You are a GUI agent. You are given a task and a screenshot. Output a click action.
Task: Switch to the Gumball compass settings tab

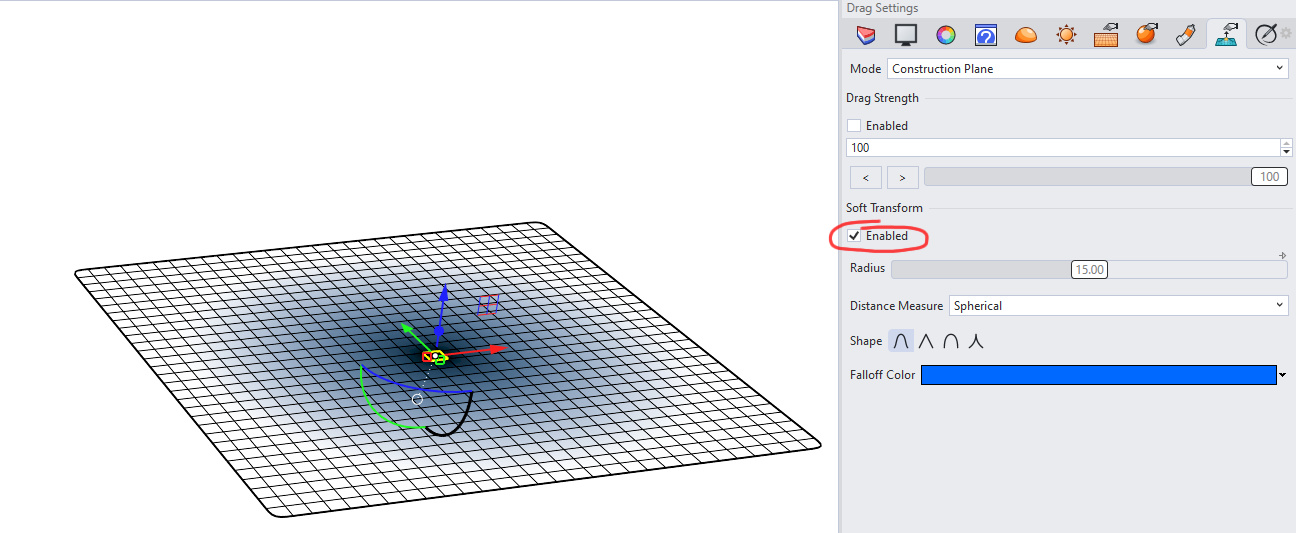click(x=1267, y=35)
